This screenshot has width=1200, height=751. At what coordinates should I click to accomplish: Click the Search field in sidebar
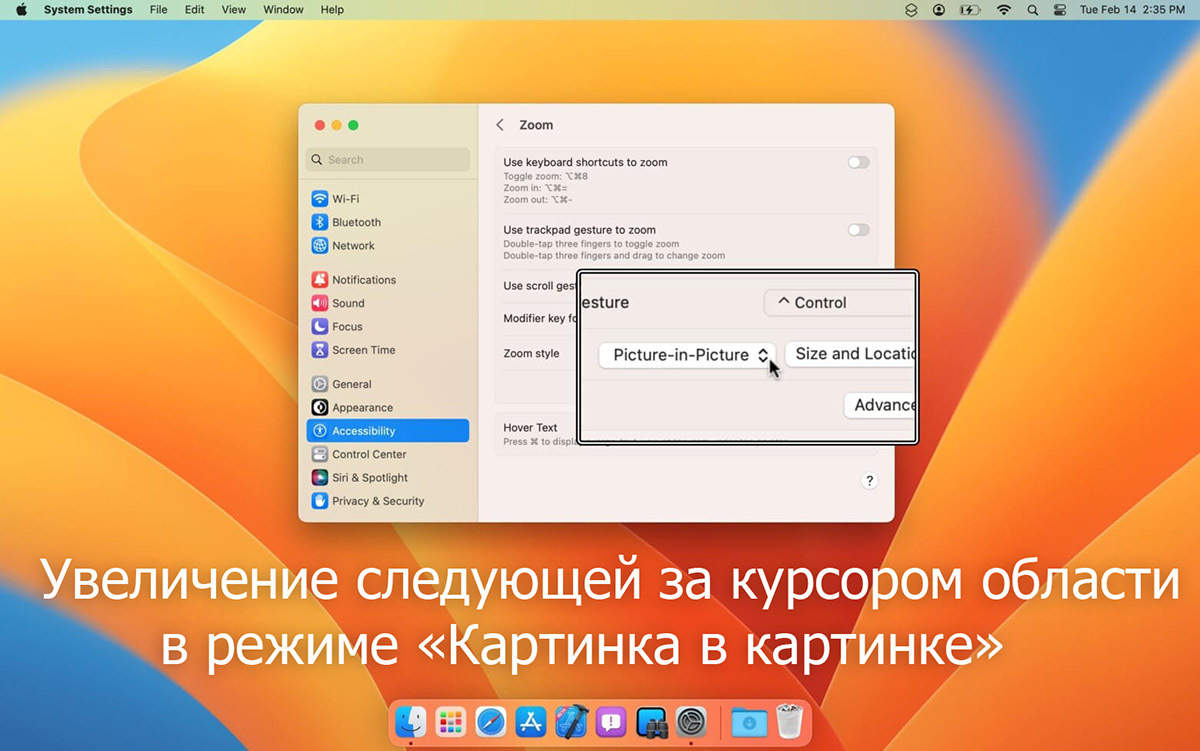tap(388, 160)
